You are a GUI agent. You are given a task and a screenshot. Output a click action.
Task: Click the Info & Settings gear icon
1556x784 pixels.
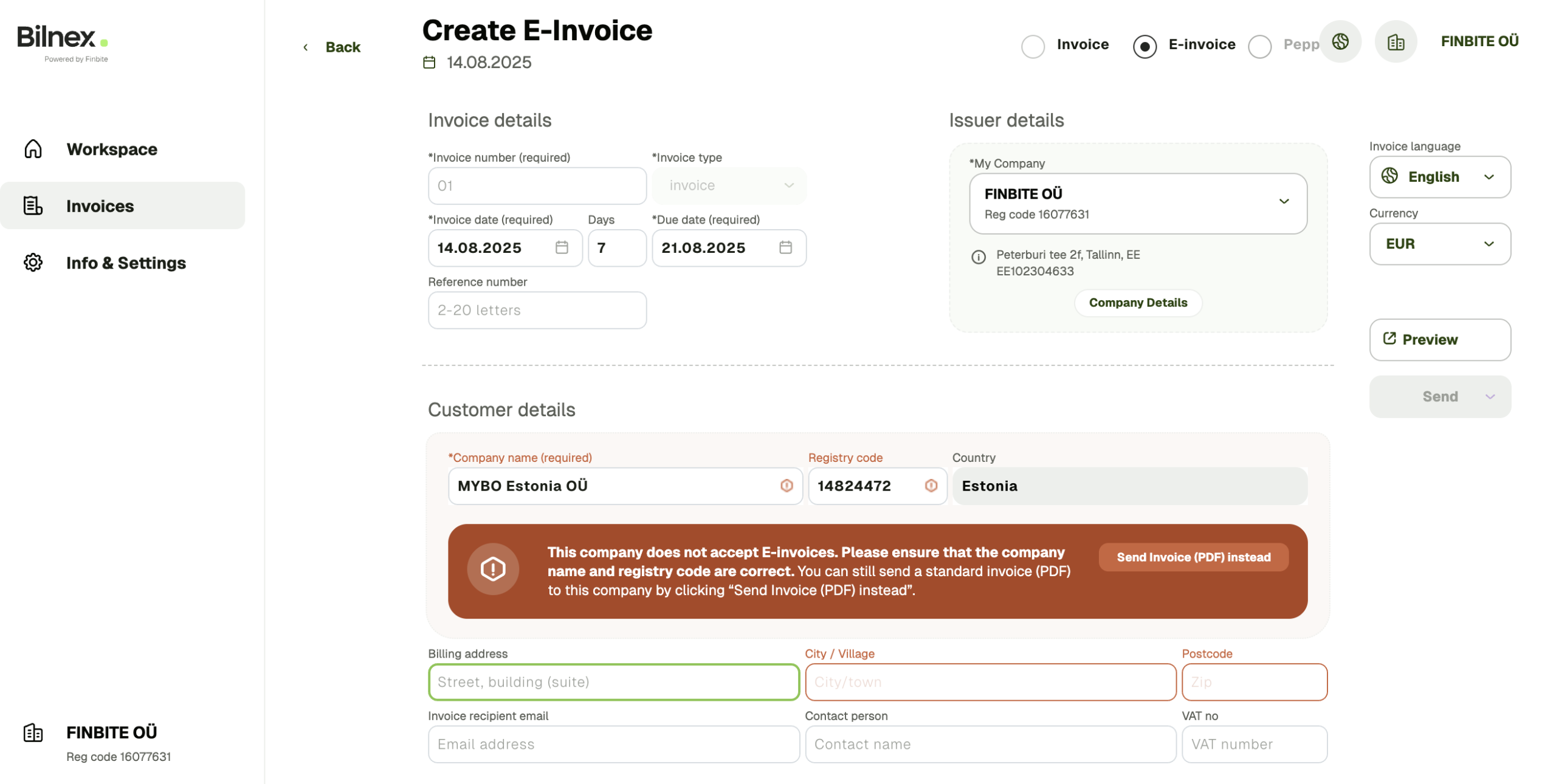coord(33,263)
